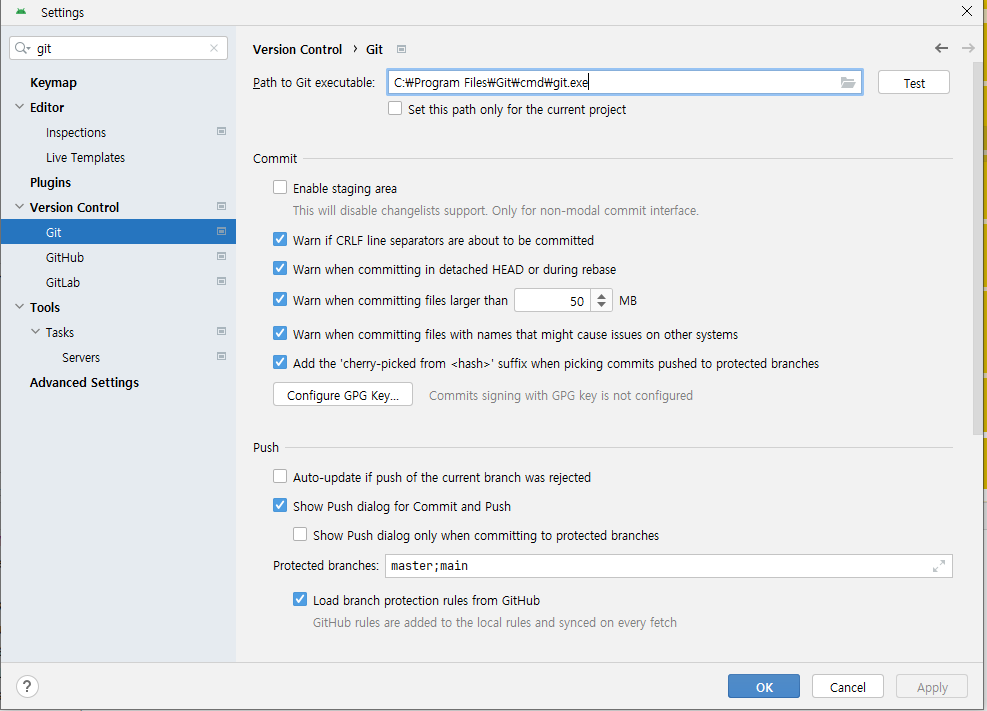Open Advanced Settings
Image resolution: width=987 pixels, height=711 pixels.
click(84, 383)
